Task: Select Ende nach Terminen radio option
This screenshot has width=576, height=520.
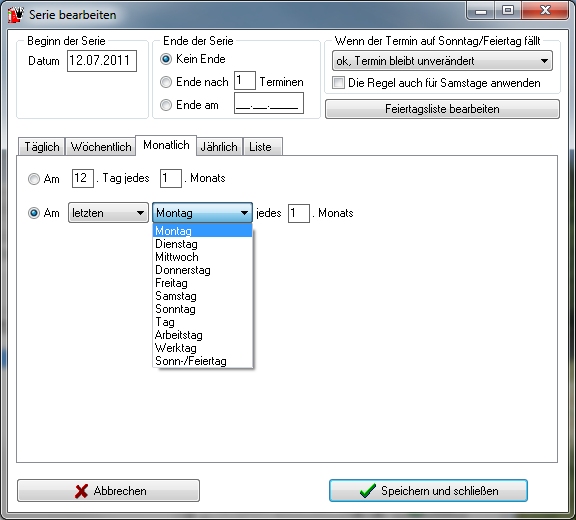Action: coord(166,82)
